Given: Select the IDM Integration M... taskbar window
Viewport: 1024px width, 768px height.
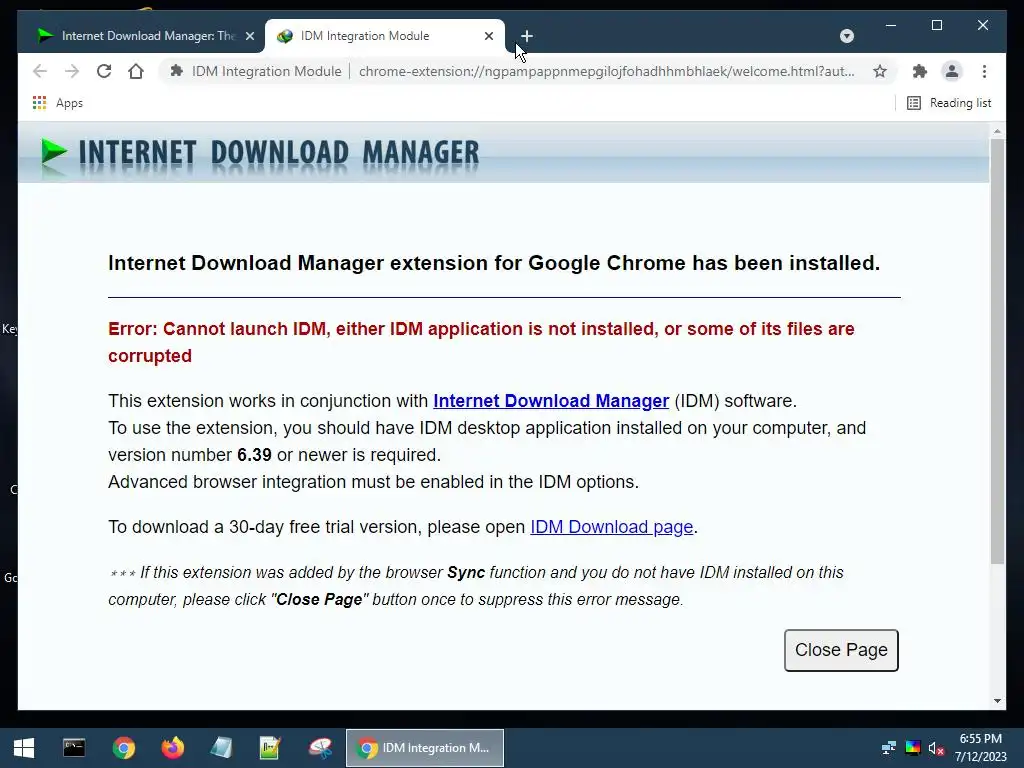Looking at the screenshot, I should pyautogui.click(x=424, y=748).
